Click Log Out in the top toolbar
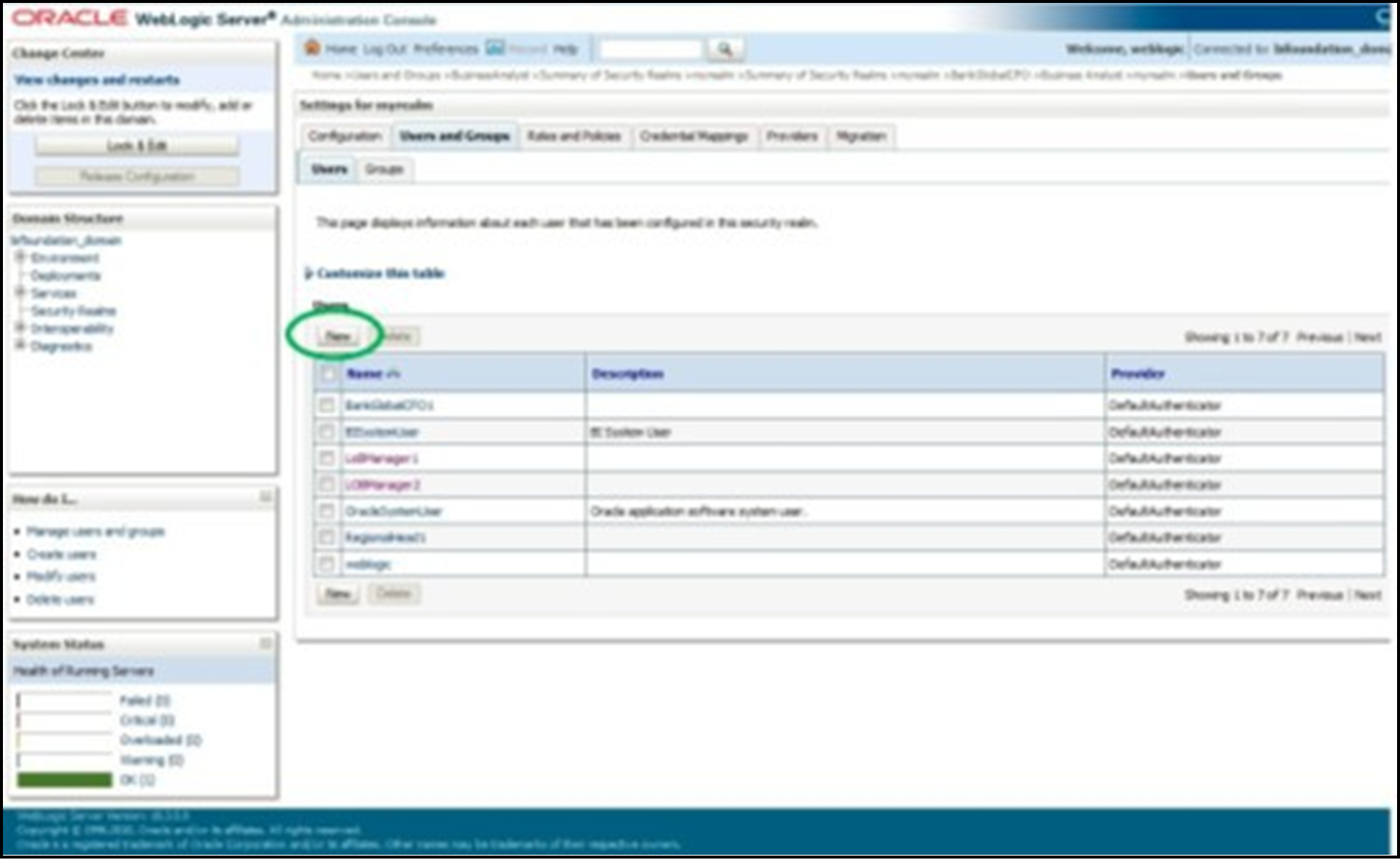This screenshot has width=1400, height=860. pyautogui.click(x=385, y=49)
